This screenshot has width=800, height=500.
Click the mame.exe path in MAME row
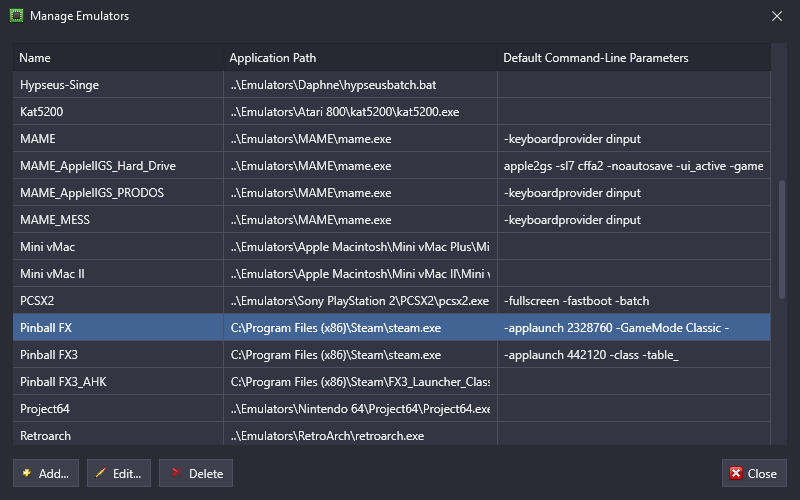[x=311, y=139]
